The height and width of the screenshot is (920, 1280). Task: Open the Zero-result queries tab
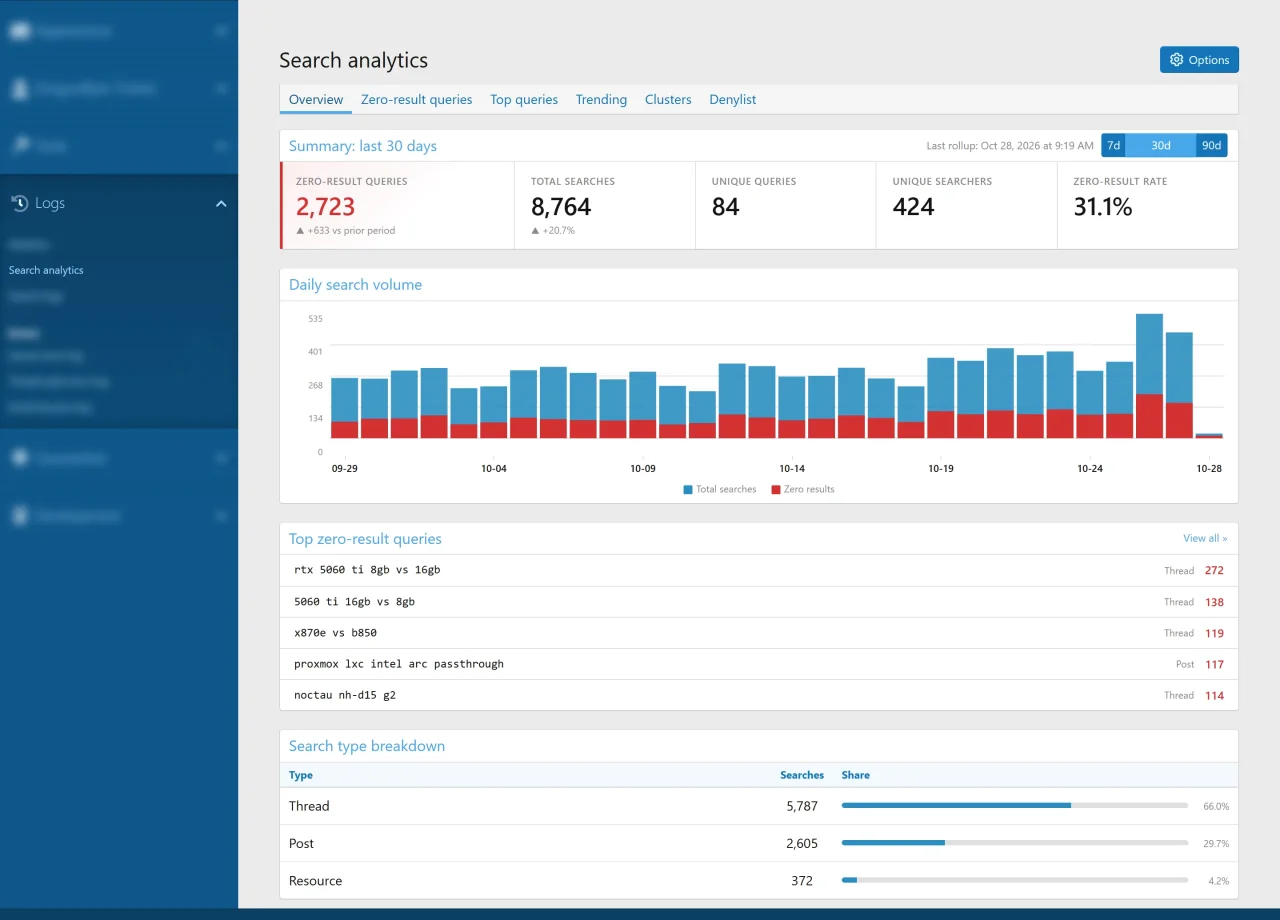[416, 100]
